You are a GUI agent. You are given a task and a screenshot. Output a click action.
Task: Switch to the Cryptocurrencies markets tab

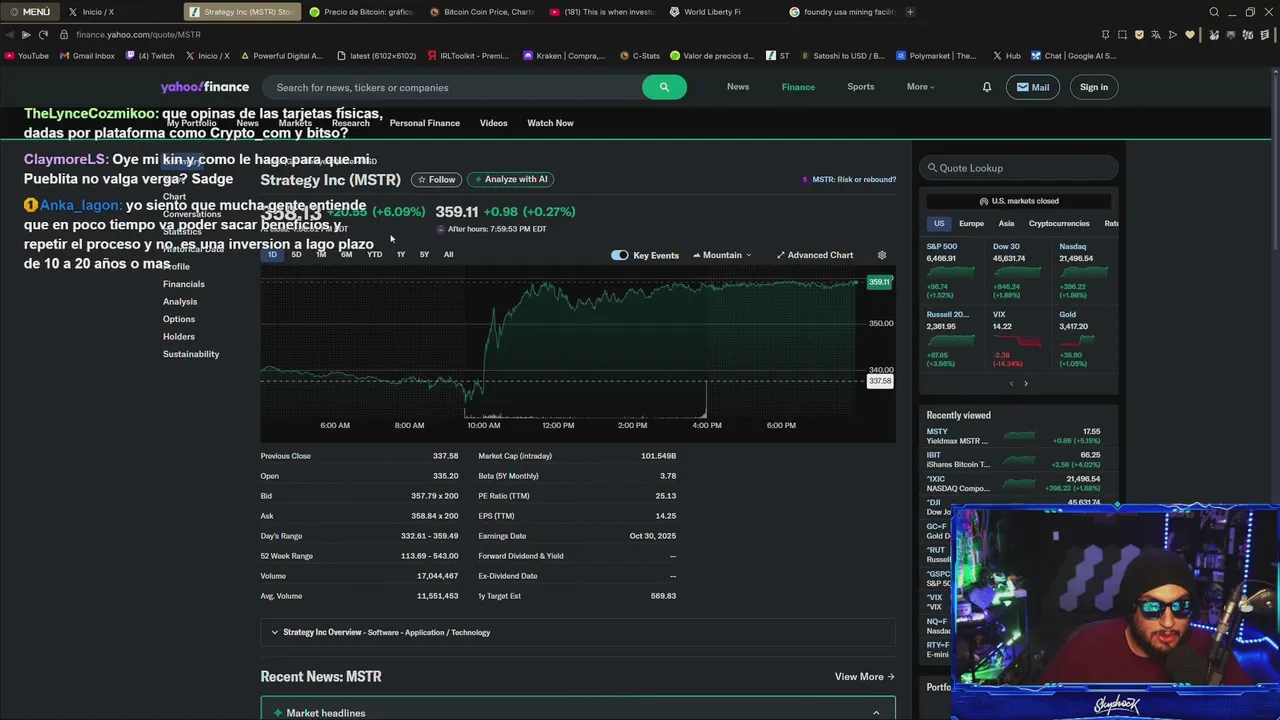1059,224
